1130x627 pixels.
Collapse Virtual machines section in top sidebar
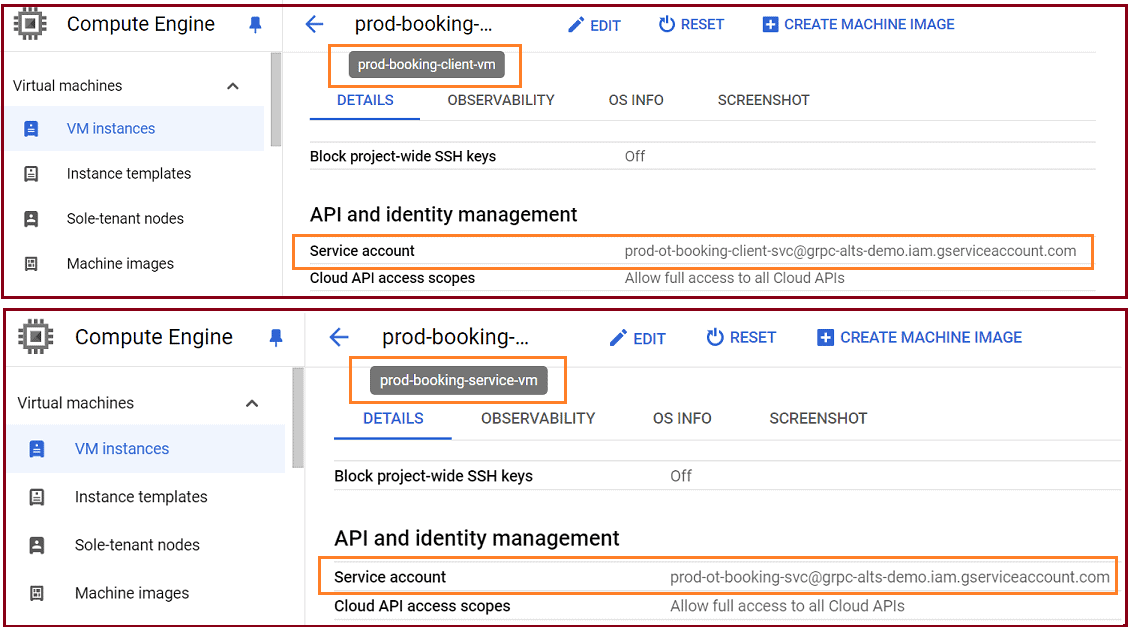(233, 86)
